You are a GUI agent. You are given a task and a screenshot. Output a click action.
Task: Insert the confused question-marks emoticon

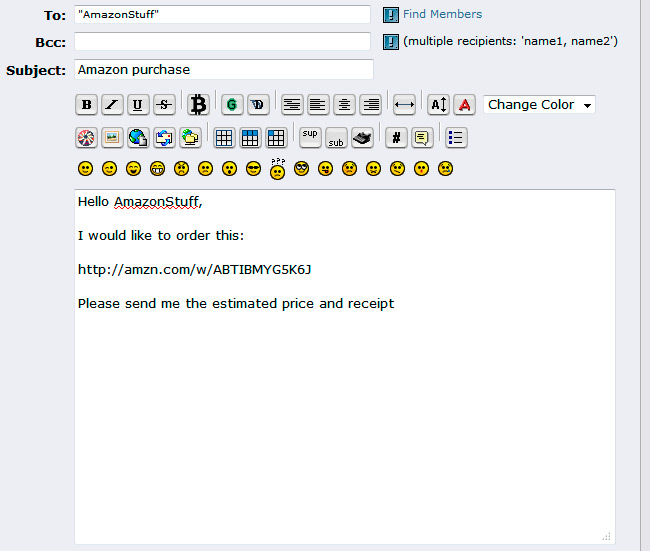277,168
